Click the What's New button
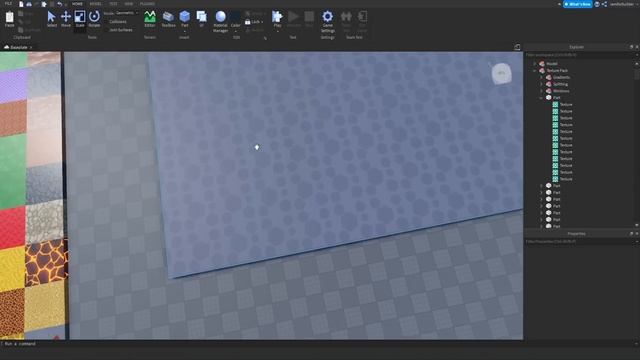Image resolution: width=640 pixels, height=360 pixels. (578, 4)
